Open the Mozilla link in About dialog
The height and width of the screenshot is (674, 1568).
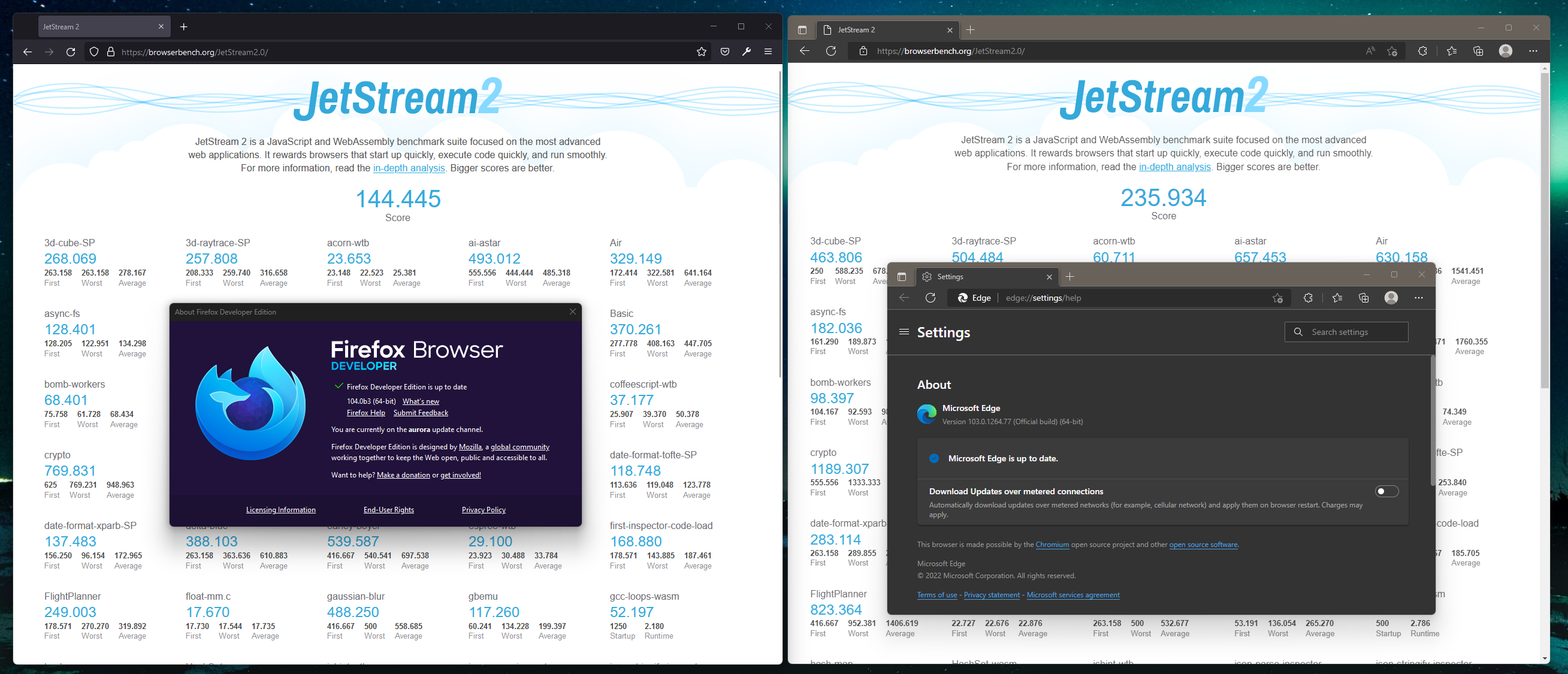[470, 447]
